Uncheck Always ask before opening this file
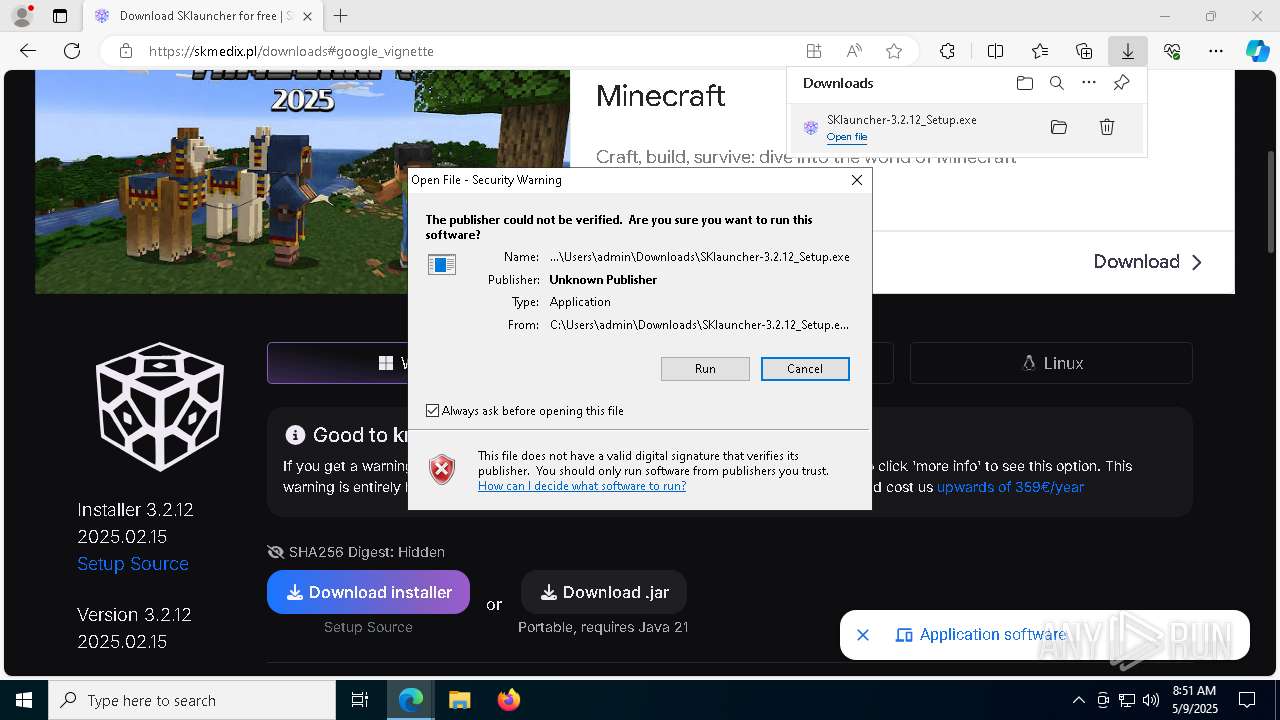 432,411
